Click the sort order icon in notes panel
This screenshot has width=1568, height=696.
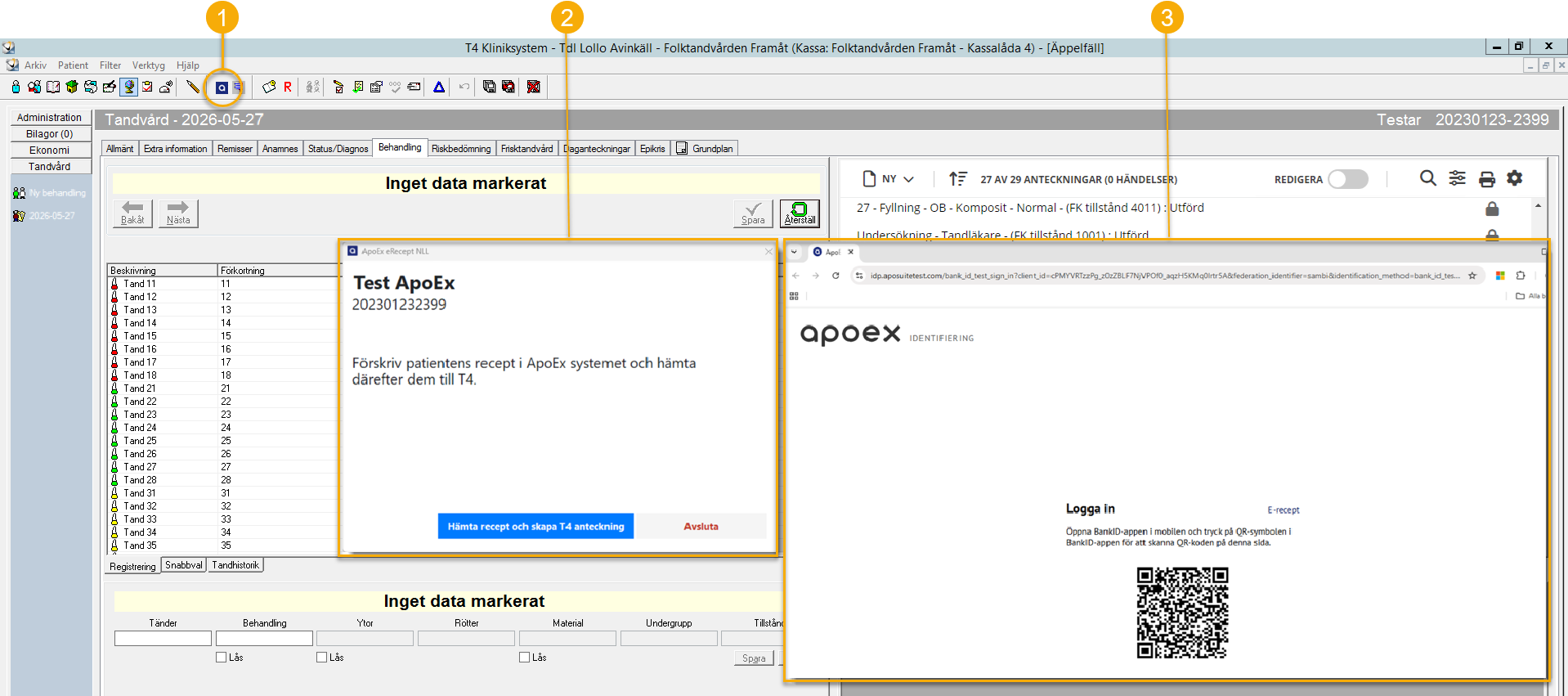tap(958, 178)
